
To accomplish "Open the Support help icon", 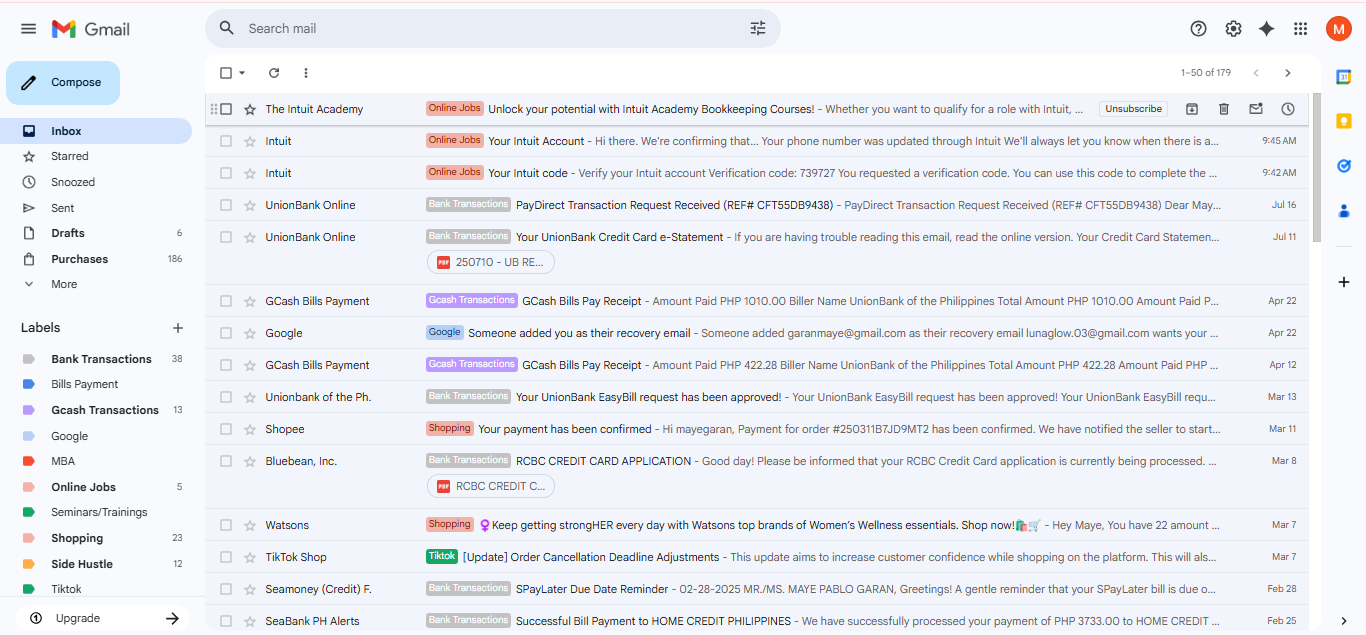I will click(x=1198, y=29).
